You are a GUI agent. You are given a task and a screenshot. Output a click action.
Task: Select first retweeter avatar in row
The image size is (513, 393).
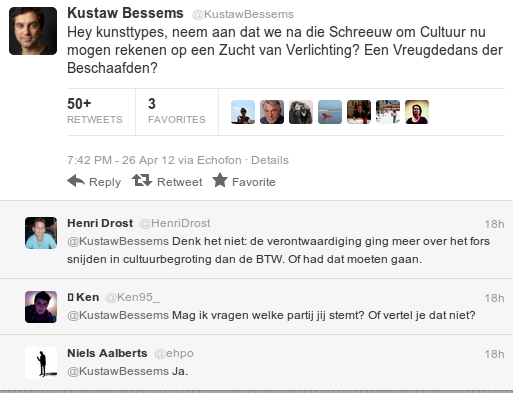pos(243,112)
